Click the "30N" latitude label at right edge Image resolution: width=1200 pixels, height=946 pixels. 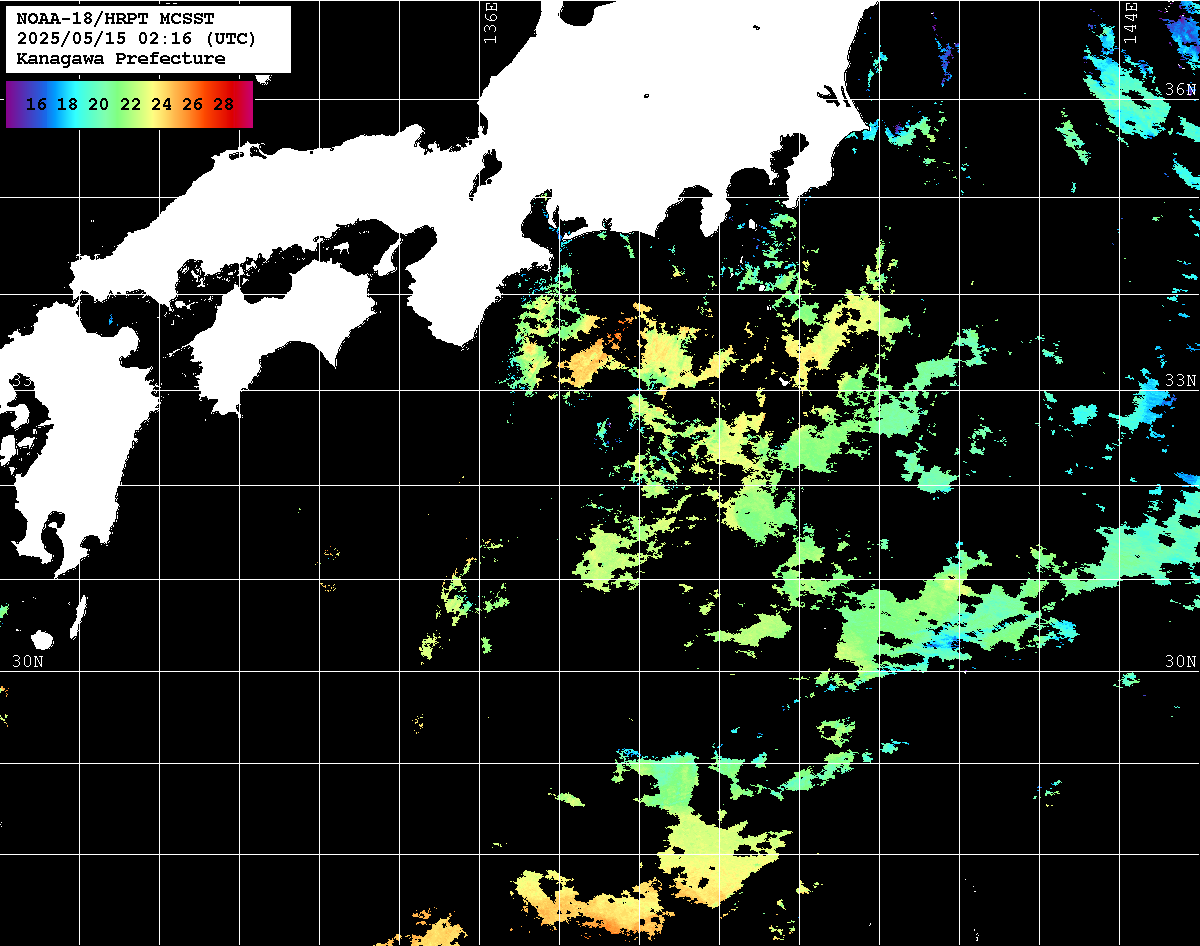tap(1181, 662)
